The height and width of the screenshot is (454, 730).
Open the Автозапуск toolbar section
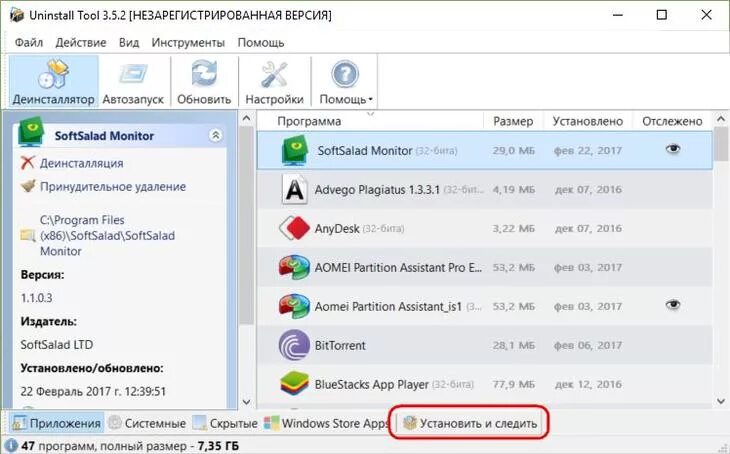[133, 82]
